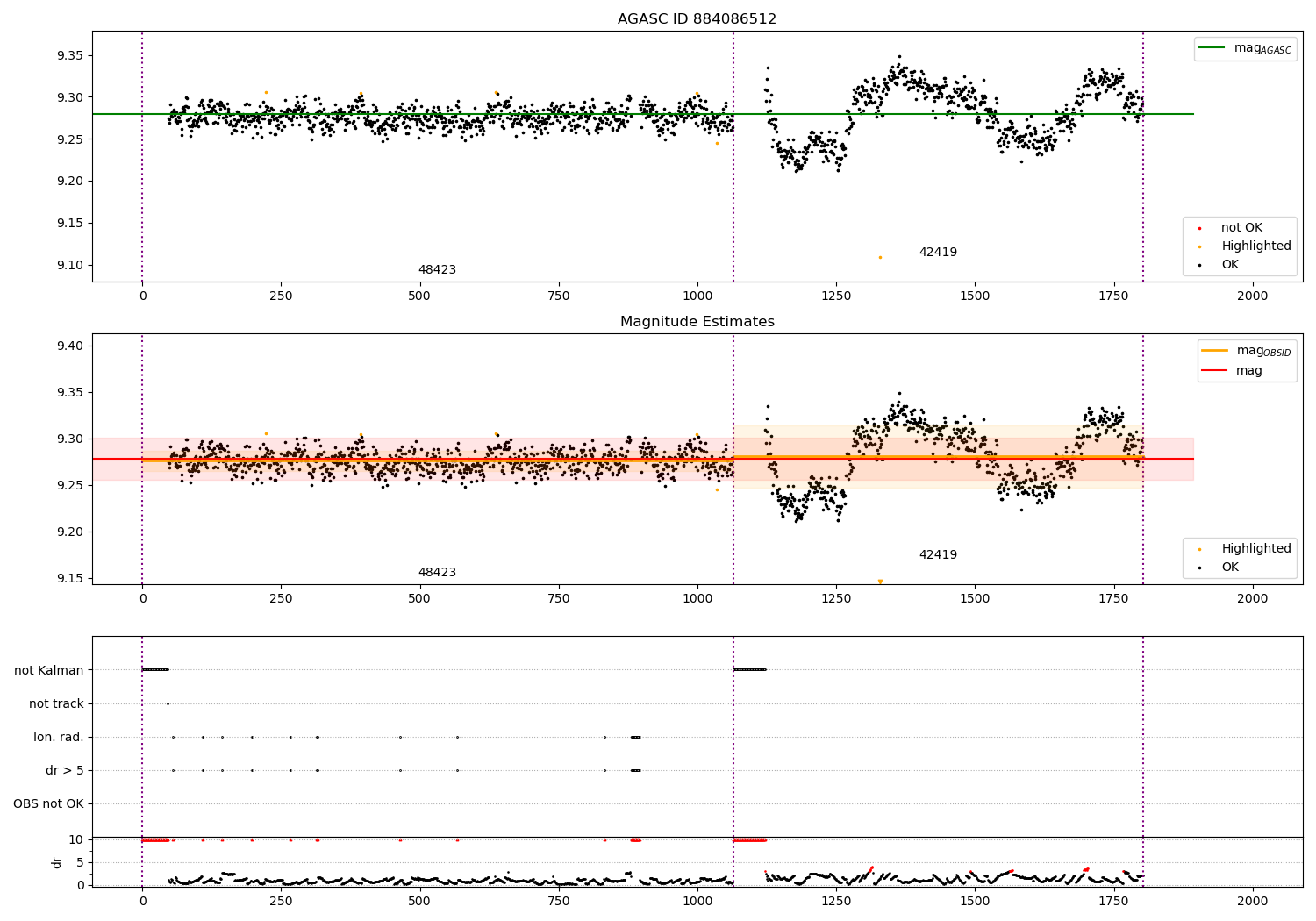Screen dimensions: 1316x921
Task: Click the y-axis tick '9.35' in AGASC ID plot
Action: pyautogui.click(x=68, y=56)
